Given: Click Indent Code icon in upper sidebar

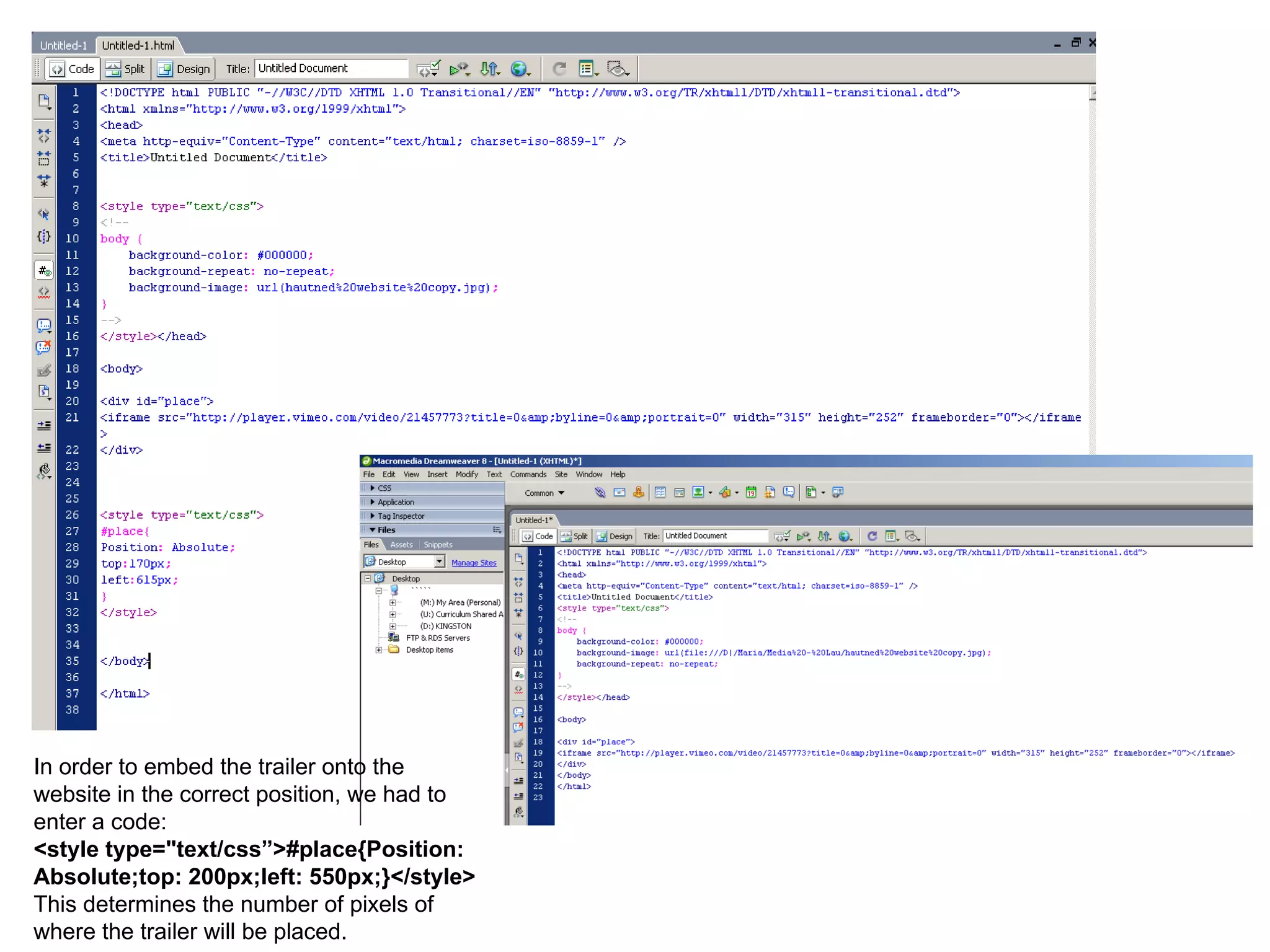Looking at the screenshot, I should tap(44, 426).
